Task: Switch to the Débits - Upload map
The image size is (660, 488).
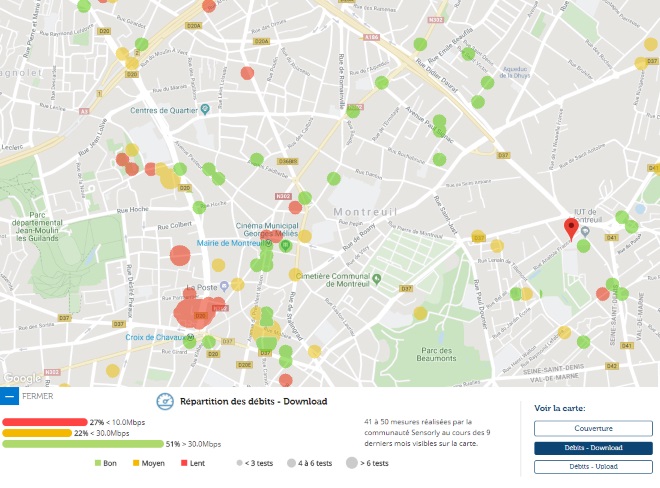Action: [593, 467]
